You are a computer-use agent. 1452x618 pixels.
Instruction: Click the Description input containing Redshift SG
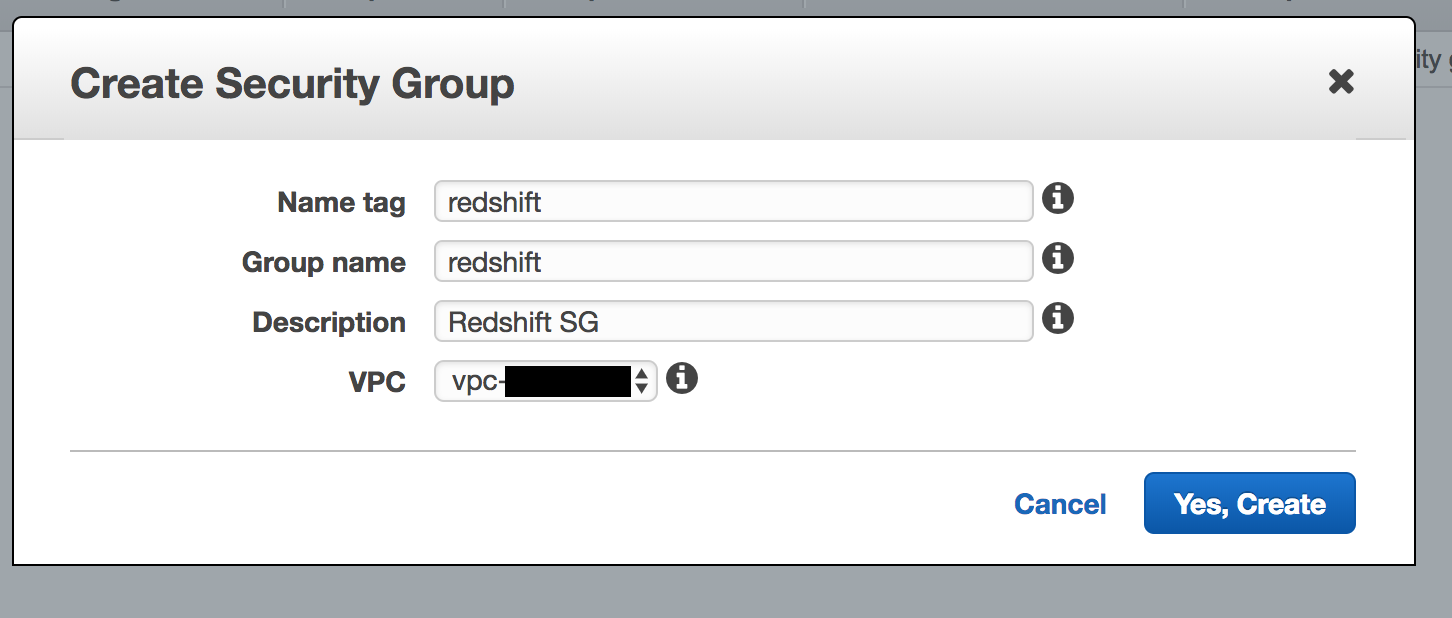pos(733,322)
